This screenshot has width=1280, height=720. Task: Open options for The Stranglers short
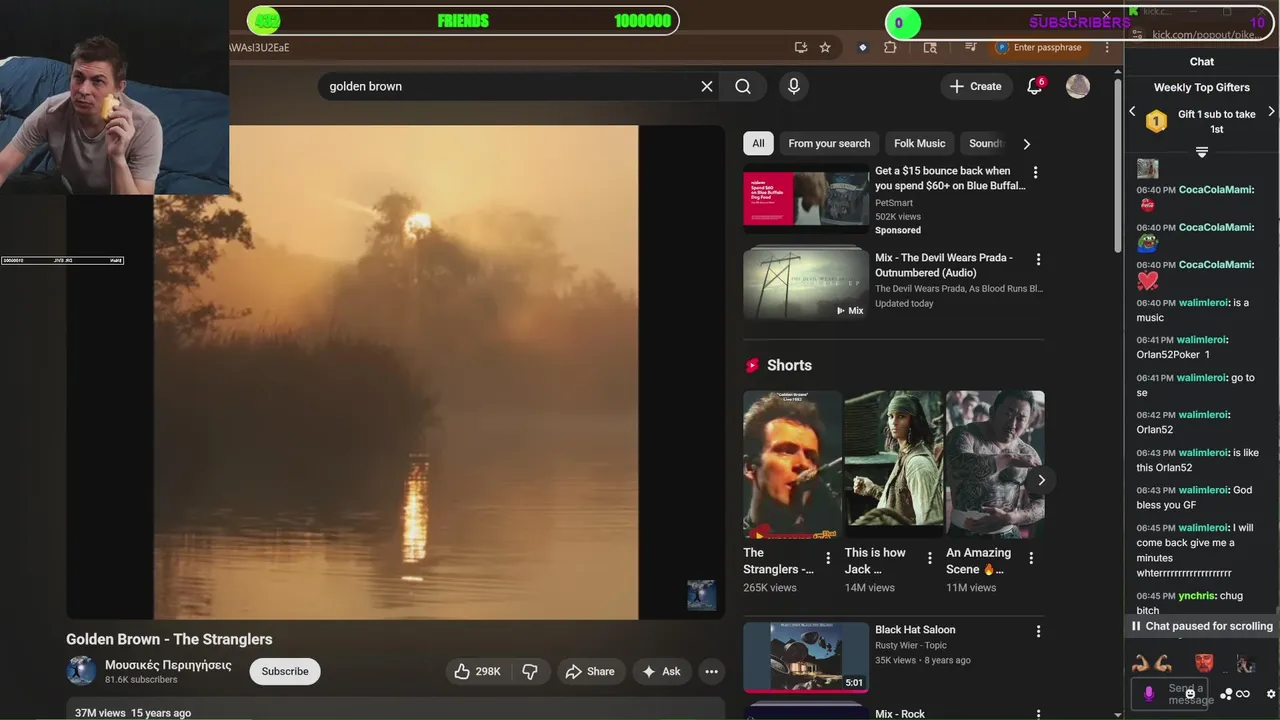(x=828, y=558)
